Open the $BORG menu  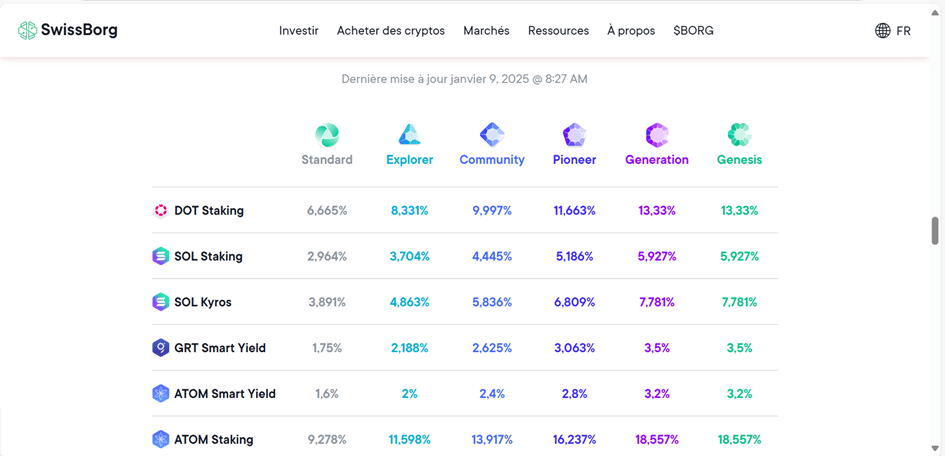pos(694,31)
